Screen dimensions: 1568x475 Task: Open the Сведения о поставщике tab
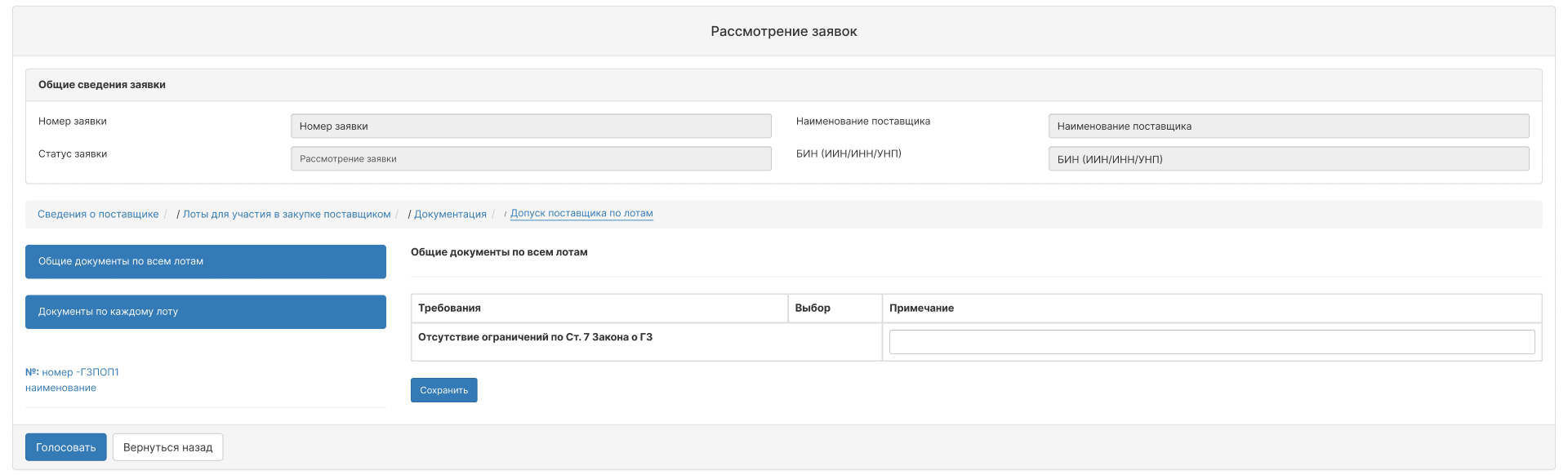(98, 214)
